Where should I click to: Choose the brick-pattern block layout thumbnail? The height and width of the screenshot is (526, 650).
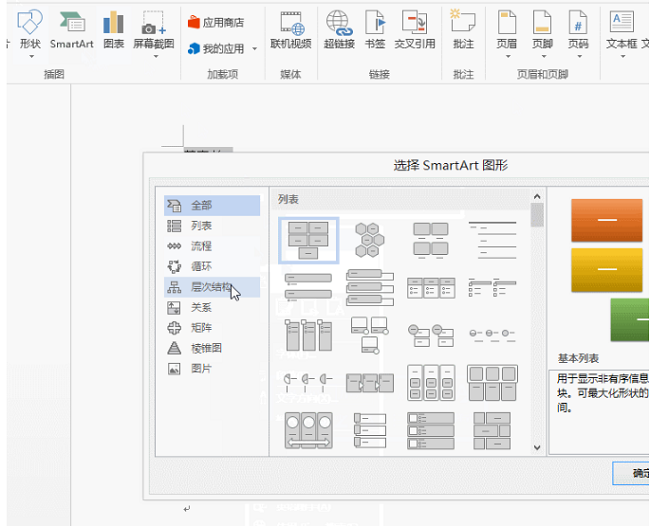(x=492, y=430)
